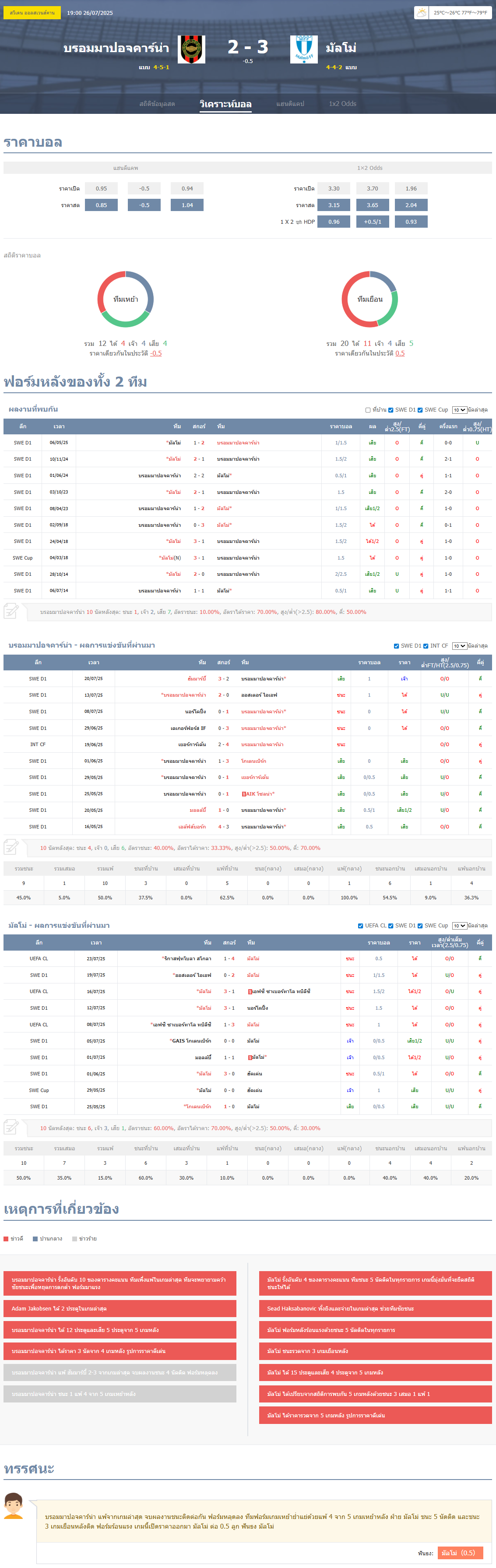This screenshot has width=496, height=1568.
Task: Click the Malmö ranked 4th news card
Action: pos(376,1283)
